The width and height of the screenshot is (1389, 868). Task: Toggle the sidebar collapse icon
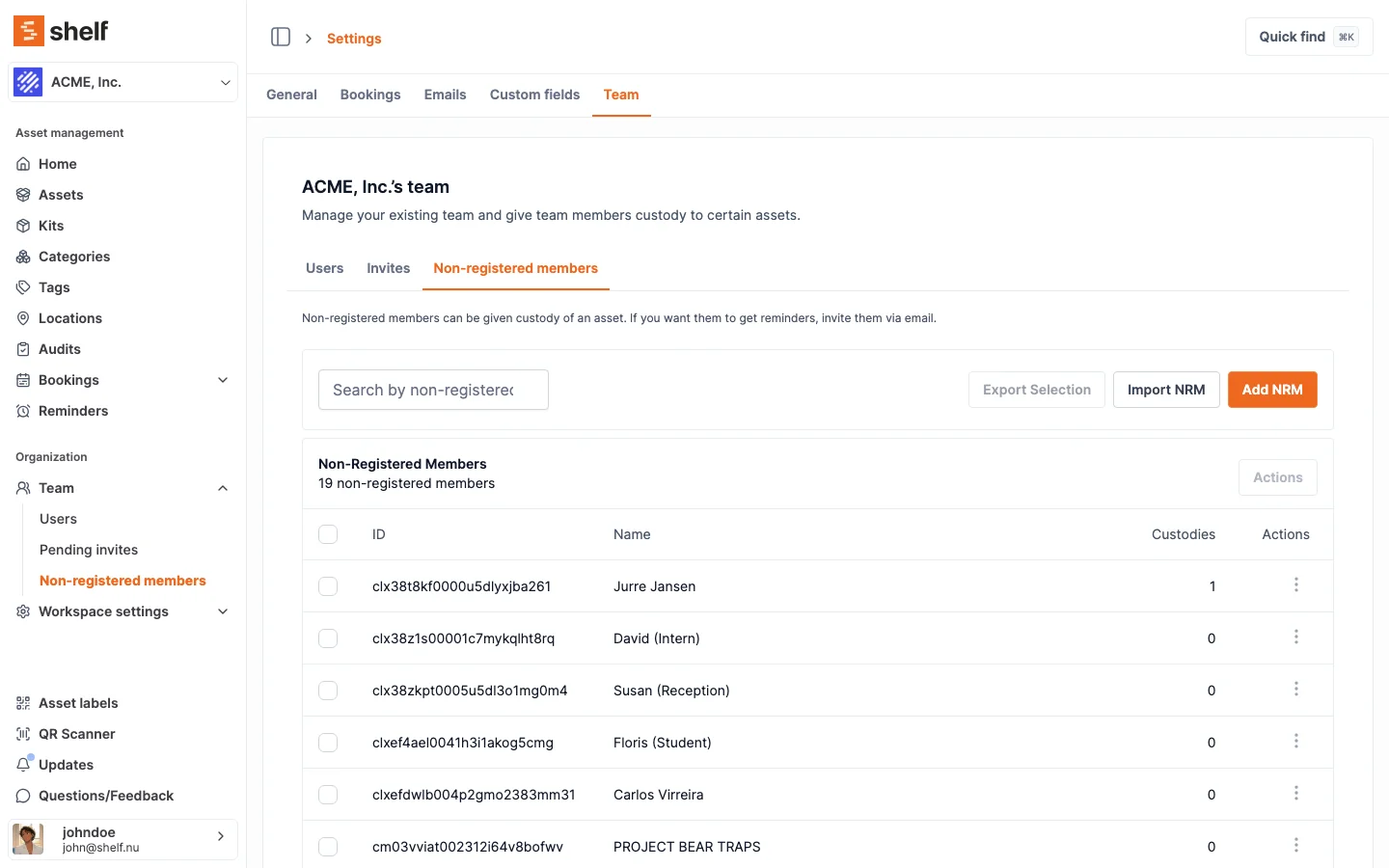[281, 38]
